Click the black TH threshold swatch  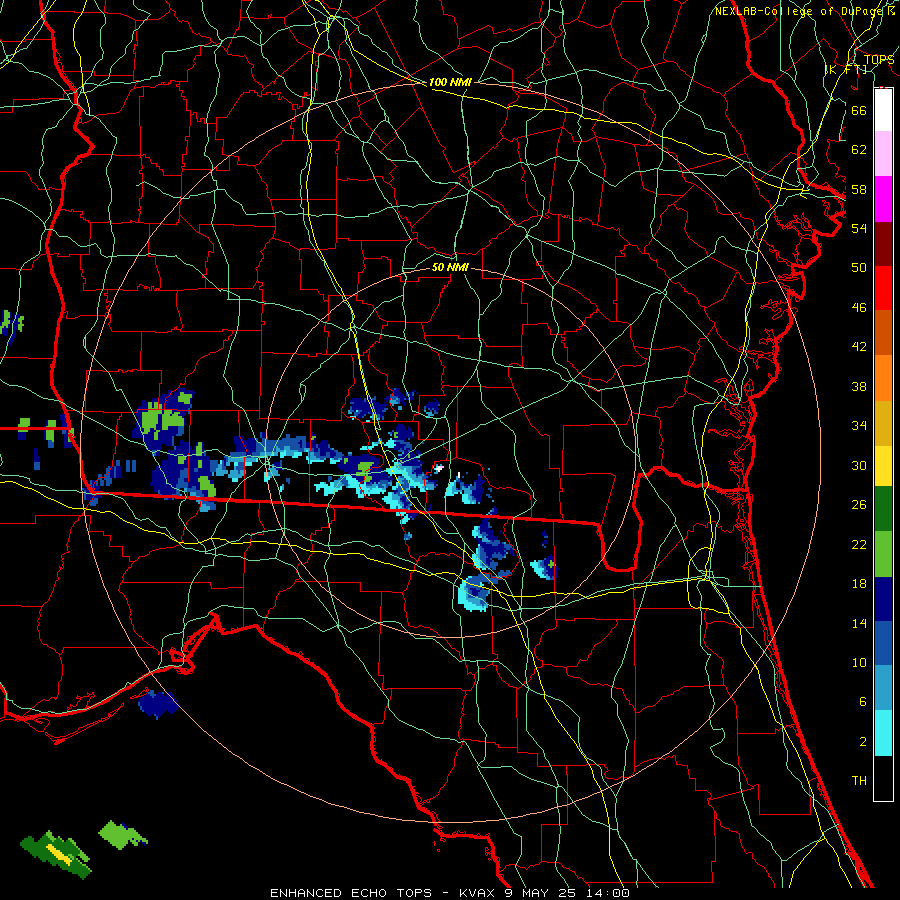point(883,778)
